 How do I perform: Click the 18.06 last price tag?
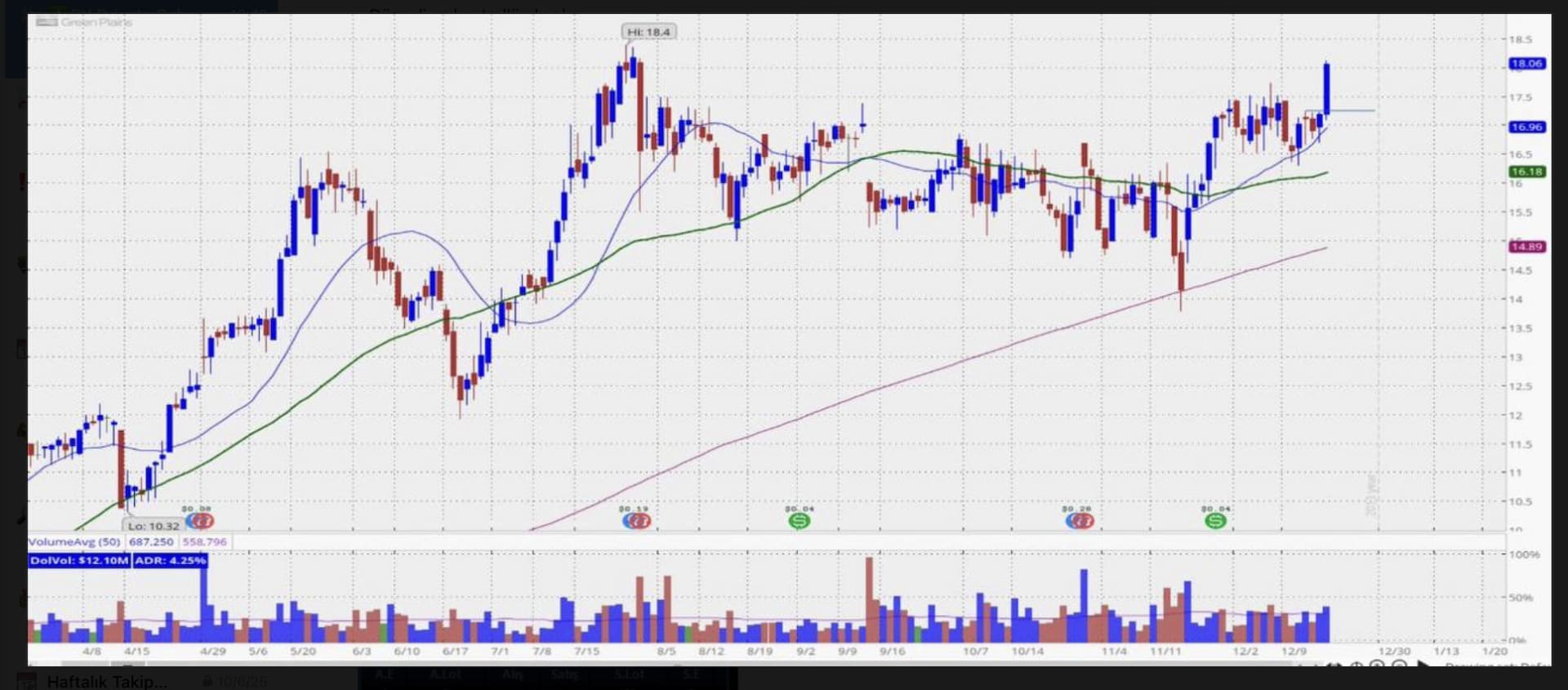1526,64
